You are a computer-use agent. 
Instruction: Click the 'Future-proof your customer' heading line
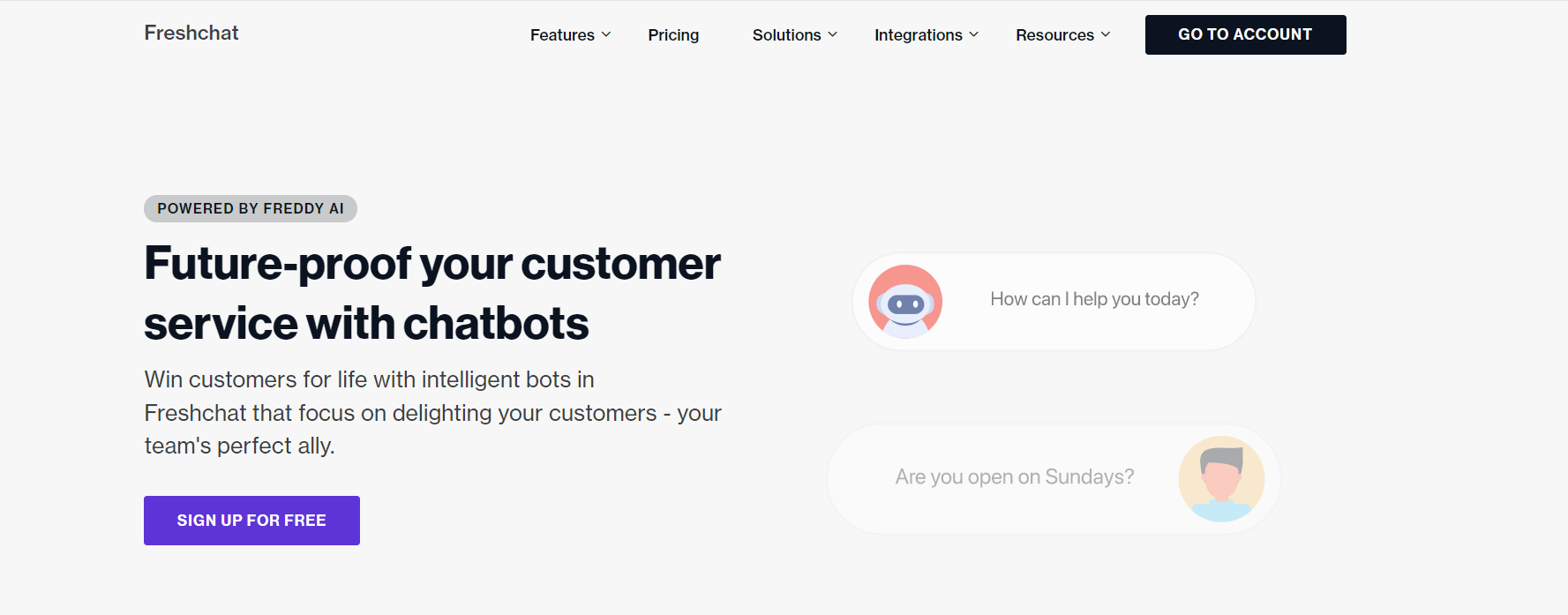click(x=432, y=264)
